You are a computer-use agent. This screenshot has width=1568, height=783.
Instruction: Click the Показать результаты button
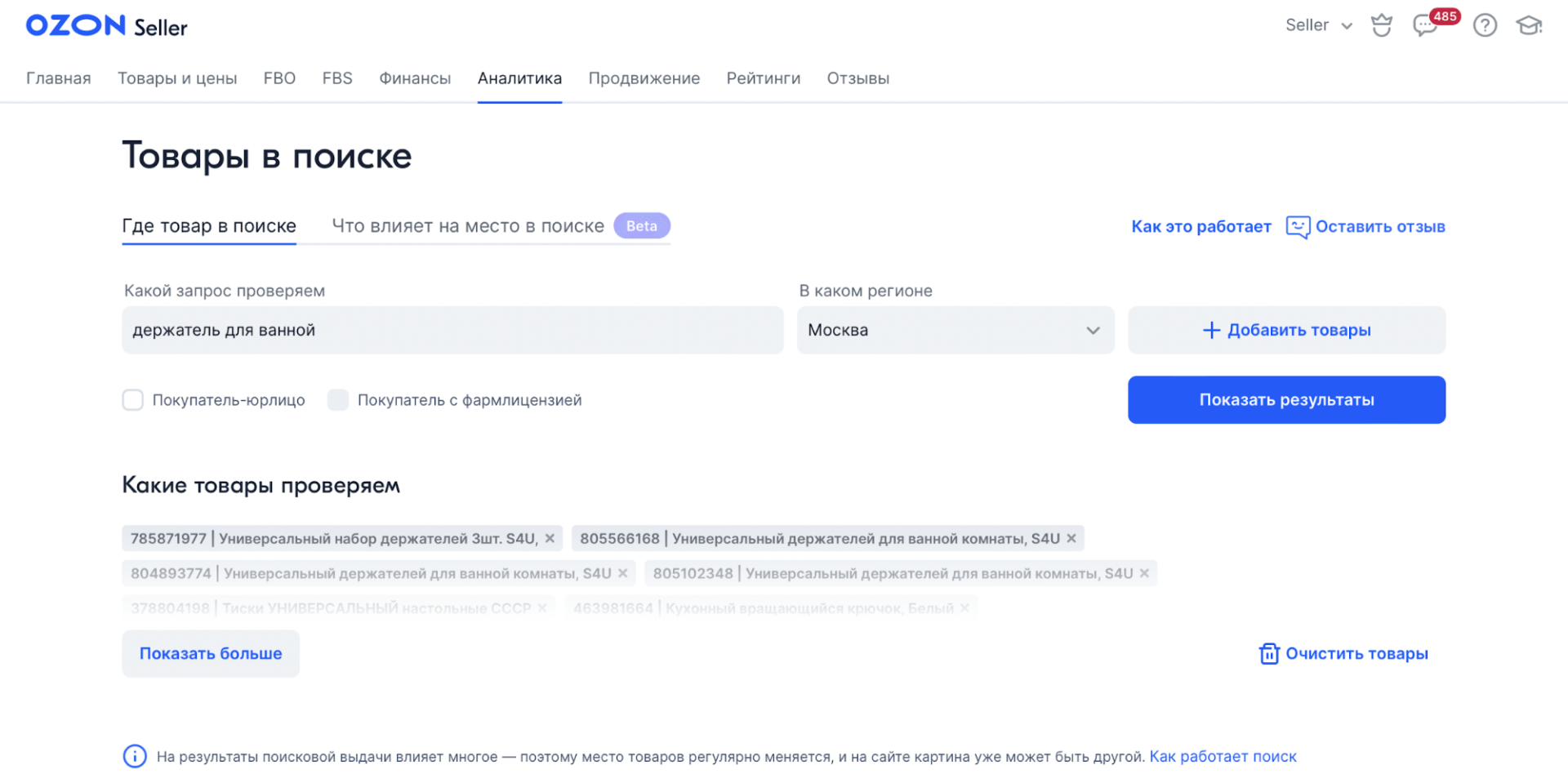pos(1286,400)
